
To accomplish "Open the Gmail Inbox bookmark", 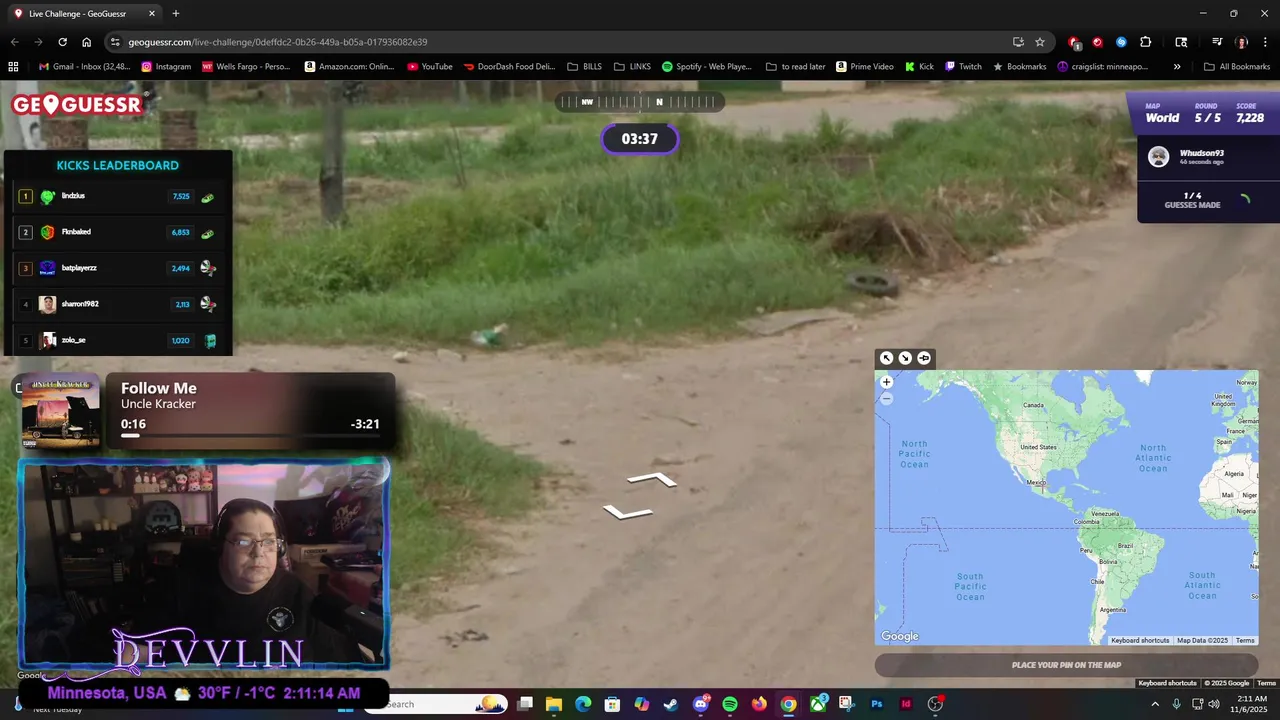I will coord(84,67).
